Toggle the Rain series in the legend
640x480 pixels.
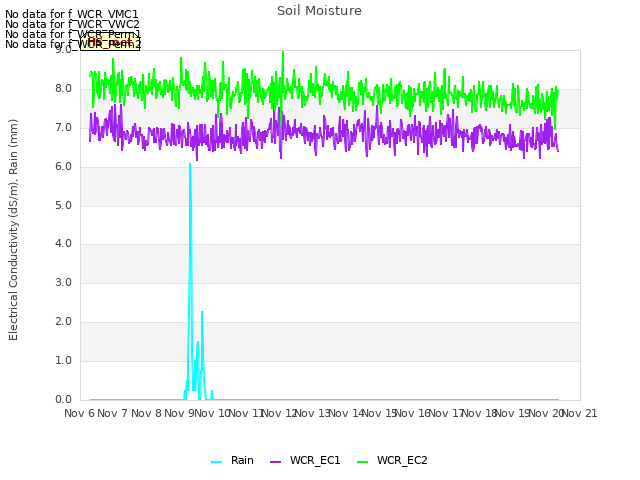[x=232, y=460]
